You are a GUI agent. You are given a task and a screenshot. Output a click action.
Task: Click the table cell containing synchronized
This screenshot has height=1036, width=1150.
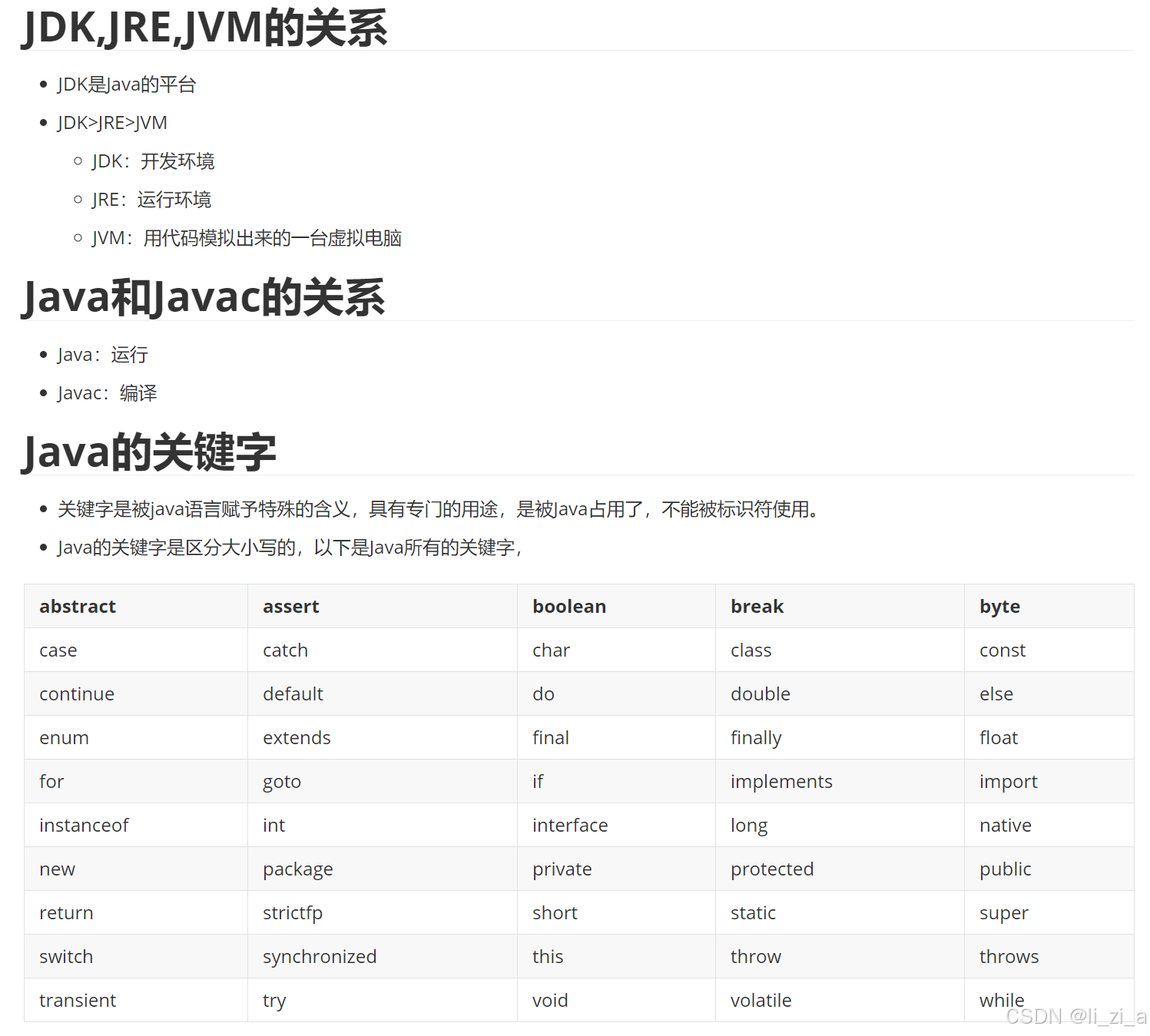coord(320,956)
